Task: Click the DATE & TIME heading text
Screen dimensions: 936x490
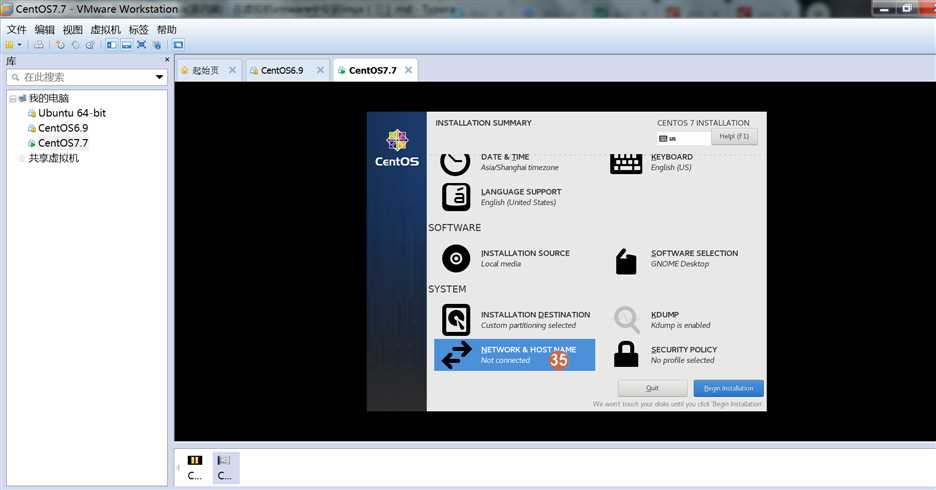Action: click(x=505, y=156)
